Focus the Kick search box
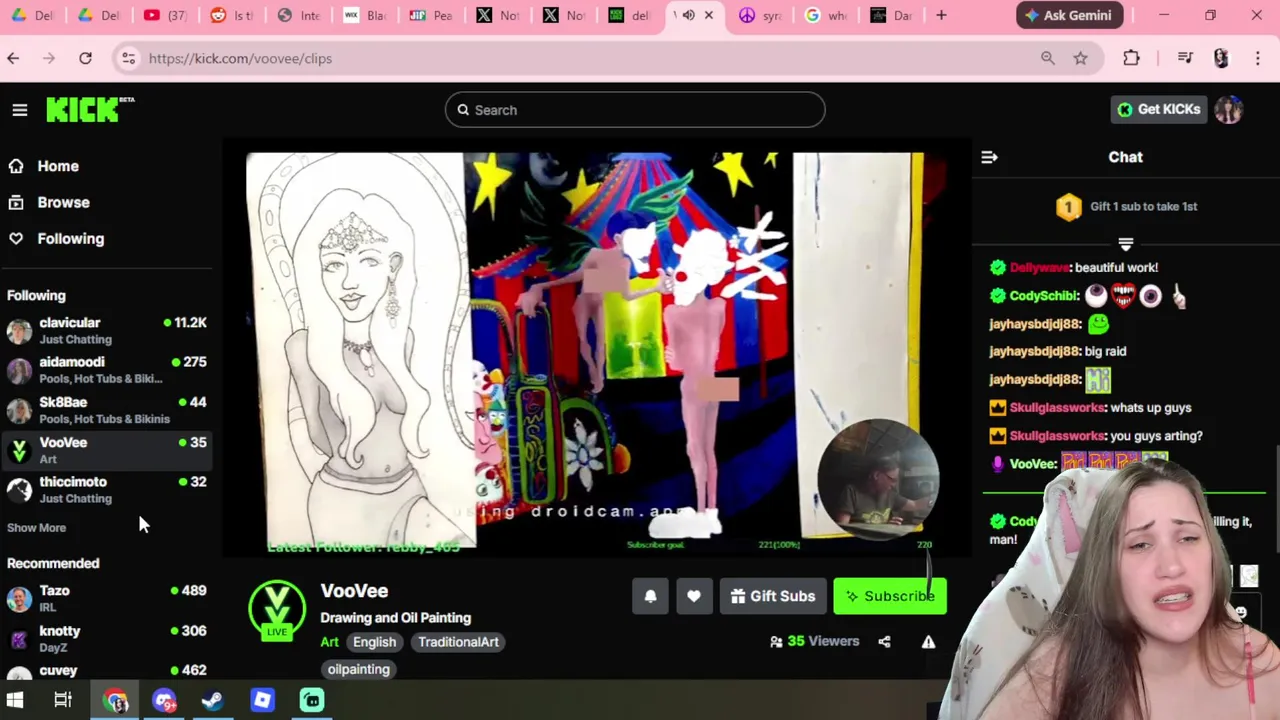This screenshot has width=1280, height=720. [x=635, y=110]
